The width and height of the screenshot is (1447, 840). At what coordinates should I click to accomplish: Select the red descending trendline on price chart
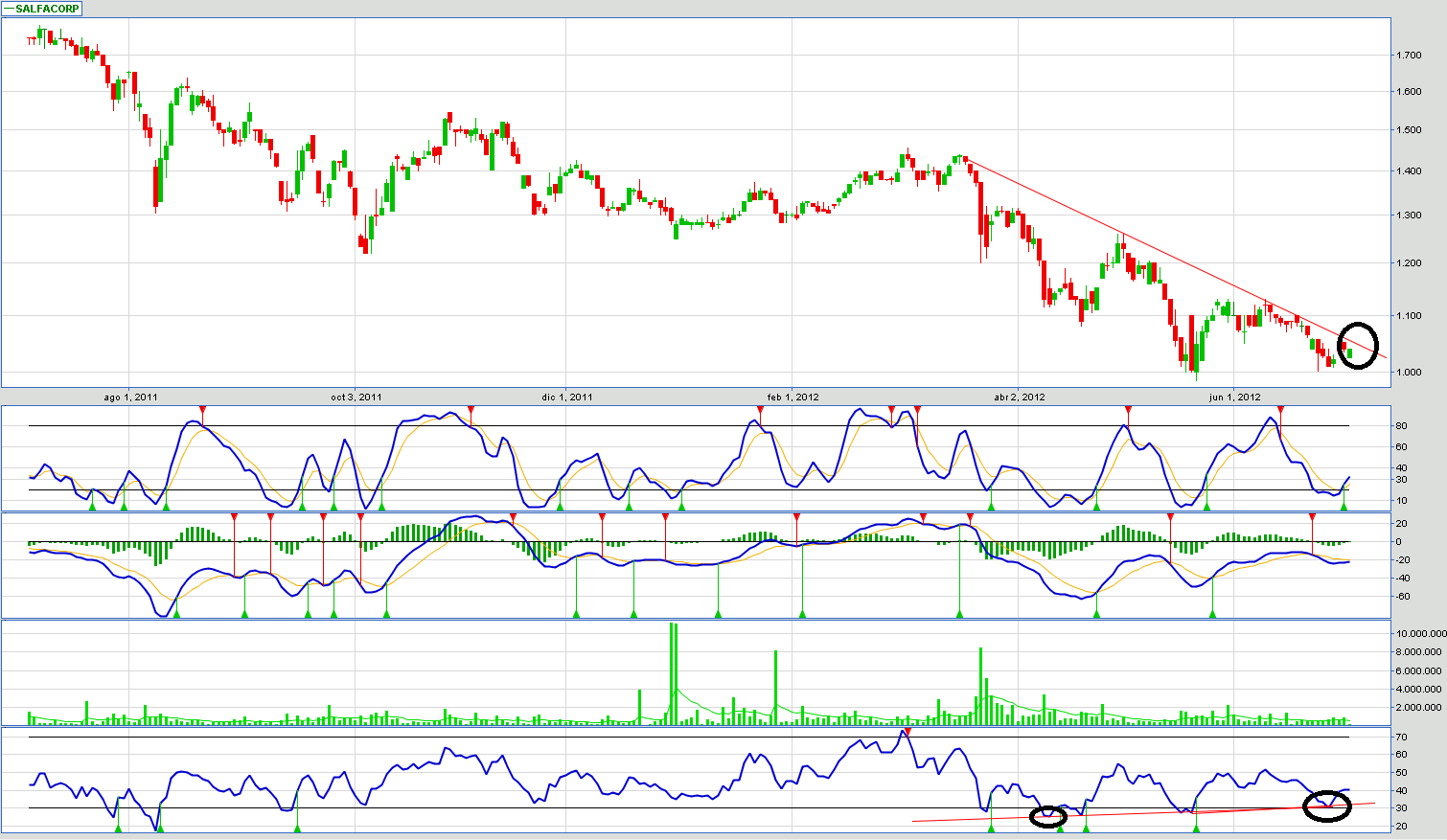tap(1150, 251)
